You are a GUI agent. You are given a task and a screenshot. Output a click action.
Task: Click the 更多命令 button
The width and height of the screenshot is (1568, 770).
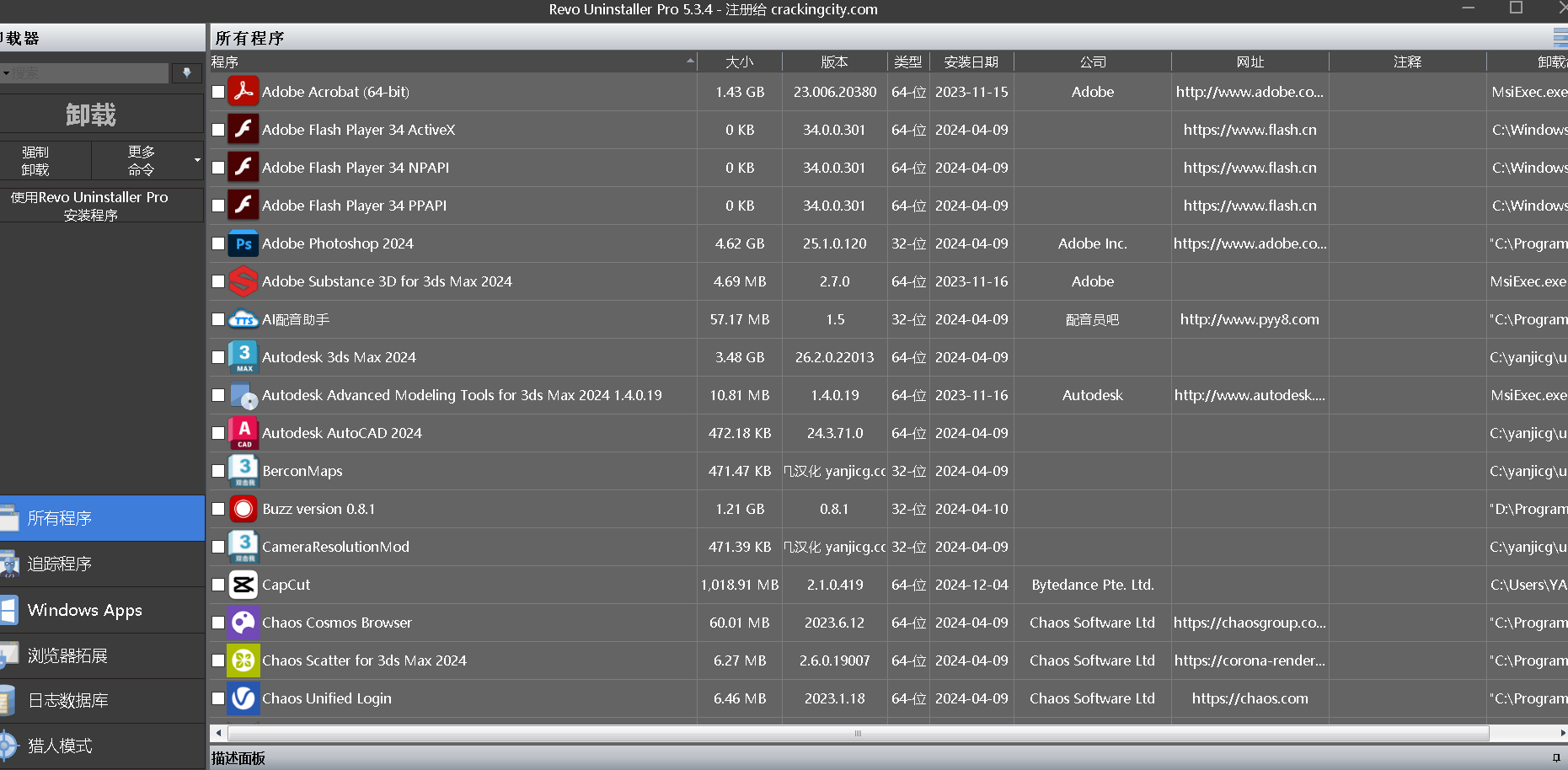pos(142,160)
